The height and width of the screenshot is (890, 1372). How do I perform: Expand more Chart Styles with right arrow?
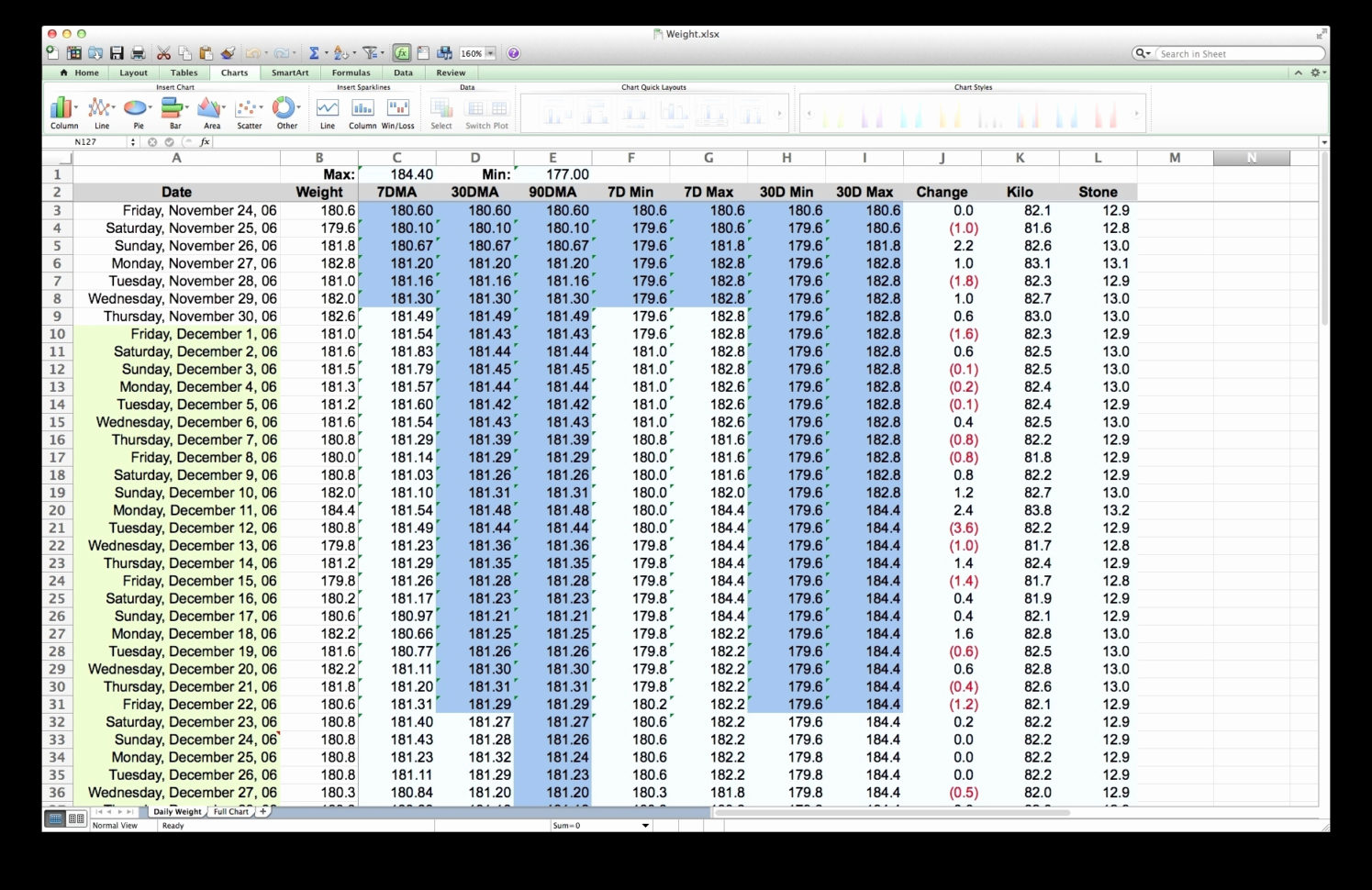(1137, 112)
